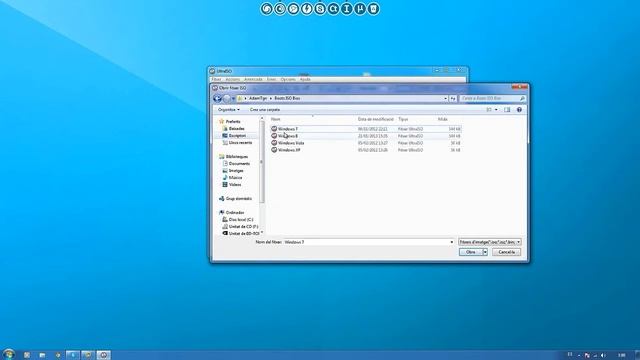Select the Windows 7 ISO file icon
The height and width of the screenshot is (360, 640).
tap(274, 129)
